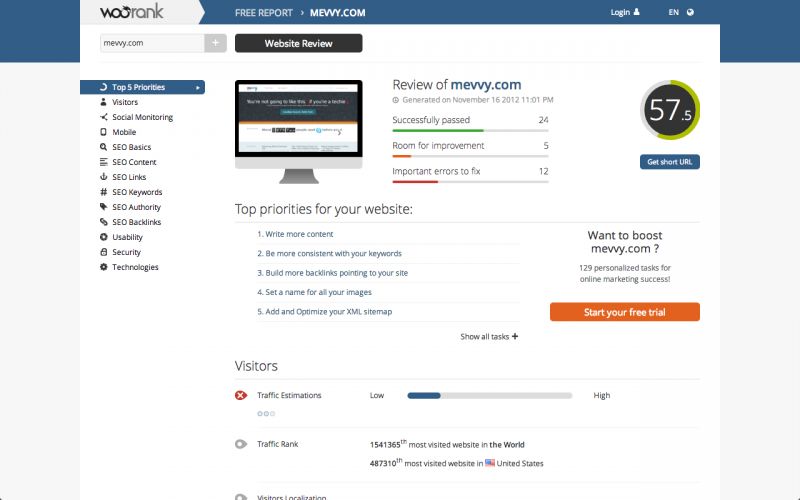Click MEVVY.COM breadcrumb
This screenshot has width=800, height=500.
337,13
